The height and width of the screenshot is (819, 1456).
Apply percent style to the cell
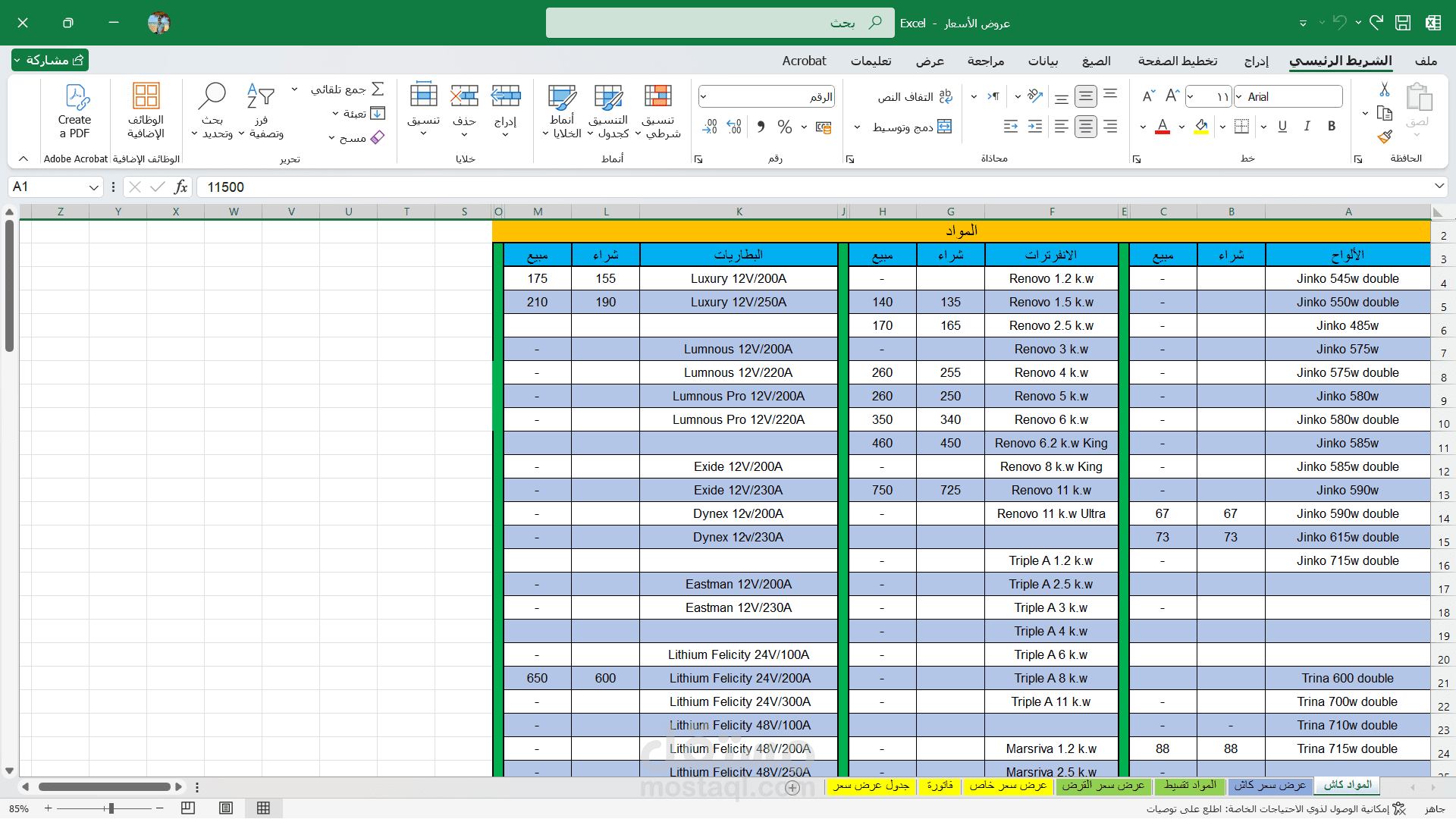coord(785,127)
